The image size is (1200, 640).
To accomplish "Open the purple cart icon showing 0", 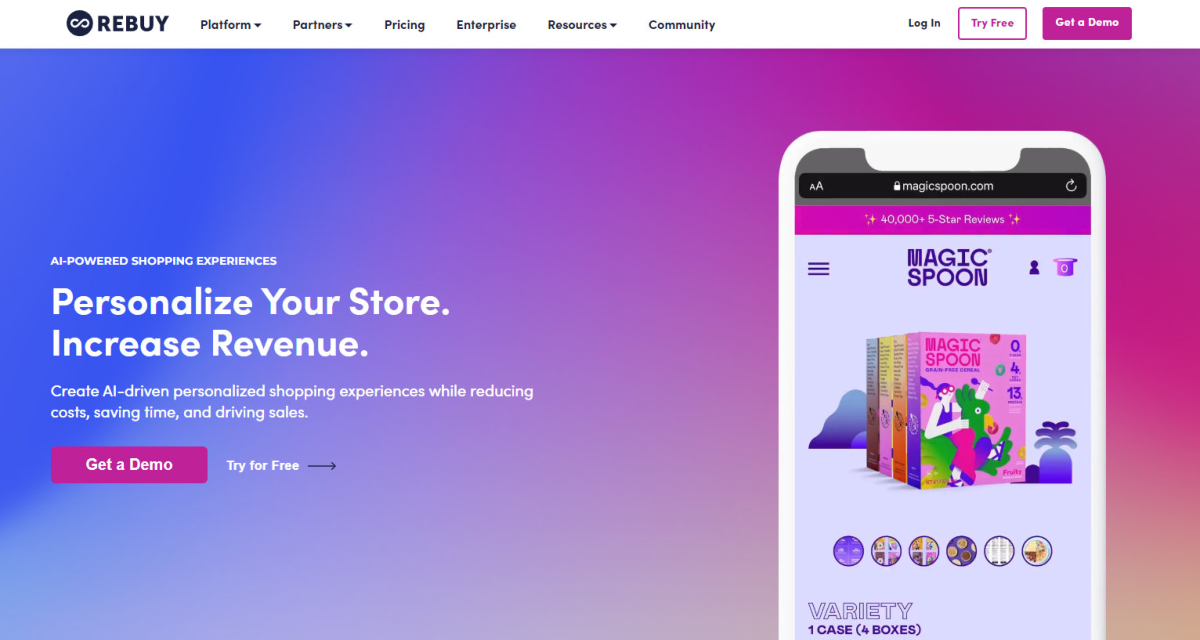I will 1065,267.
